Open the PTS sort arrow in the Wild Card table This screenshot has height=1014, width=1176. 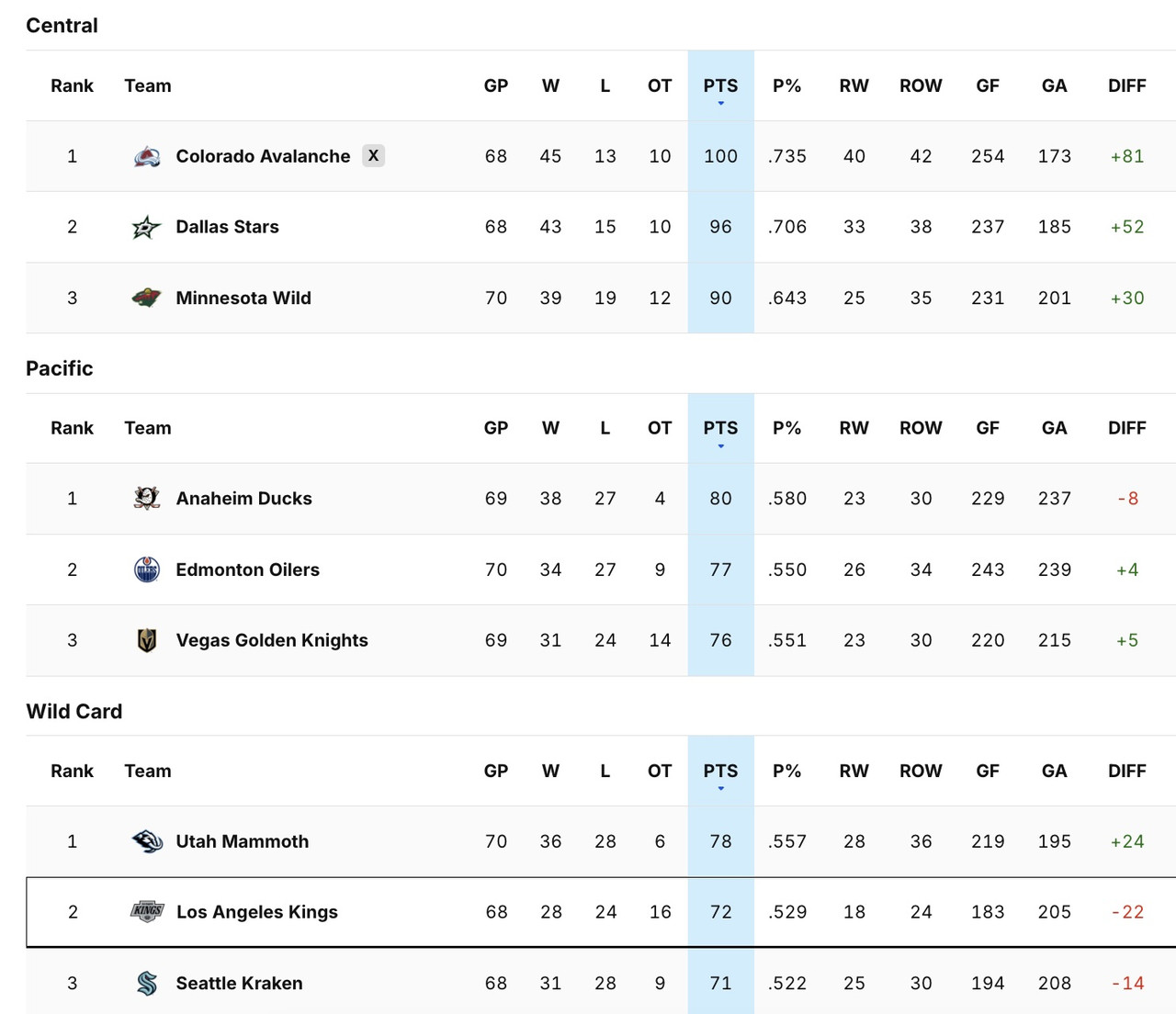tap(720, 790)
